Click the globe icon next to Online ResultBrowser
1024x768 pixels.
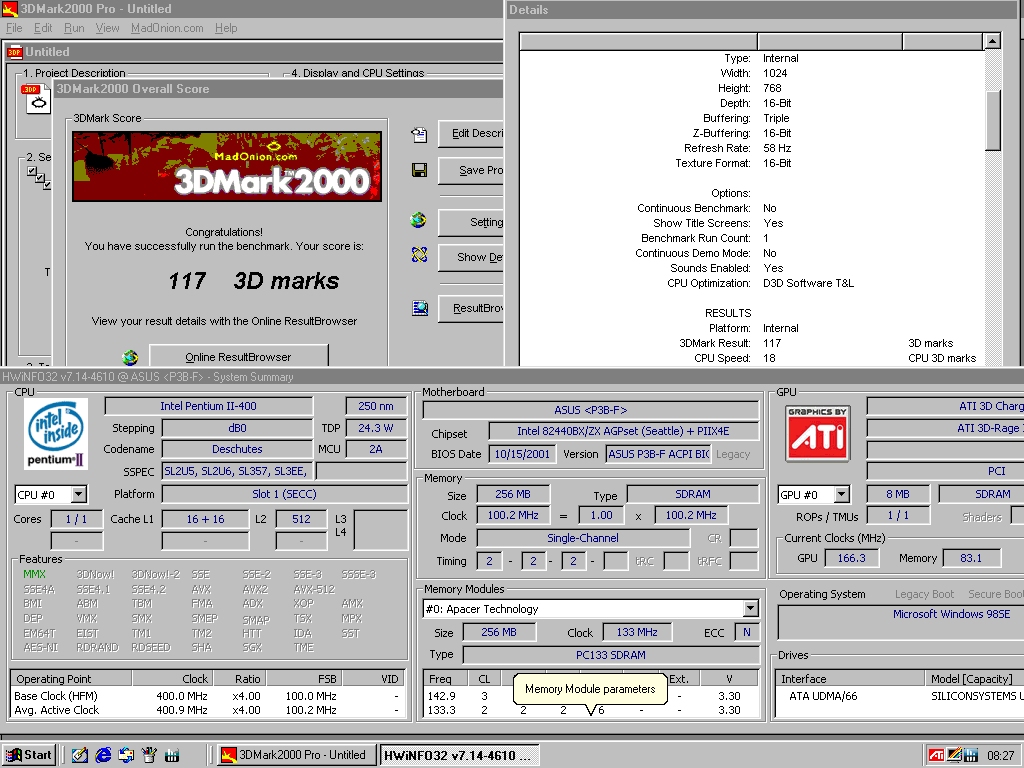point(130,357)
